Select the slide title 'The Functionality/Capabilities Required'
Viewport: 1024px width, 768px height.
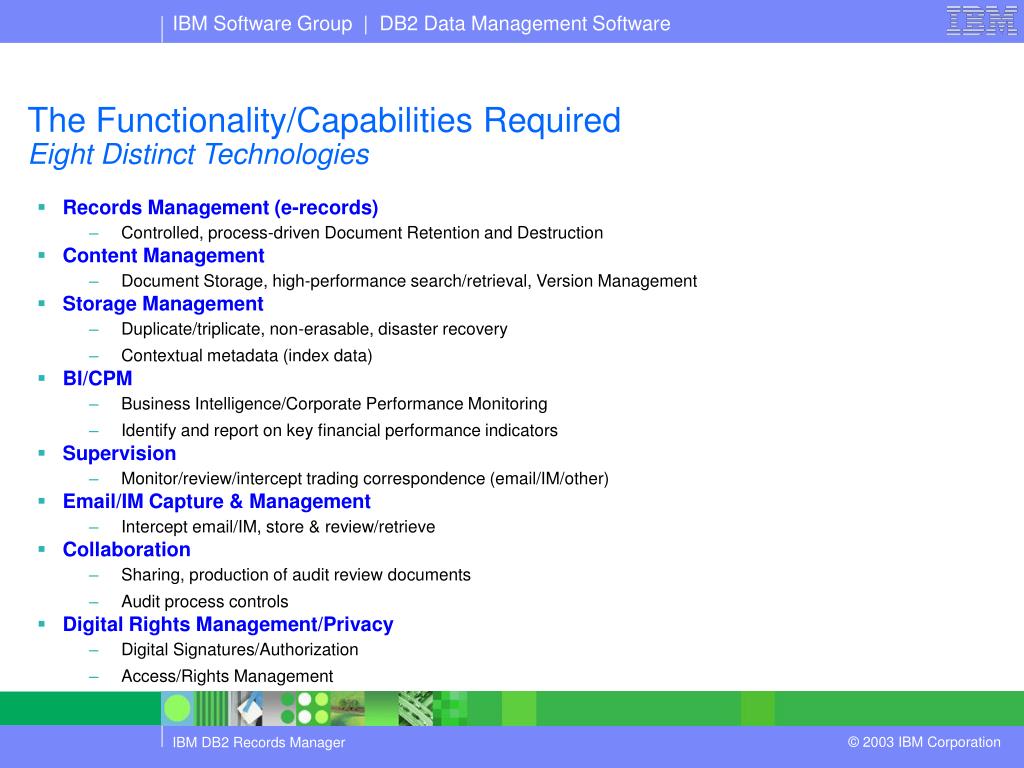click(x=324, y=121)
